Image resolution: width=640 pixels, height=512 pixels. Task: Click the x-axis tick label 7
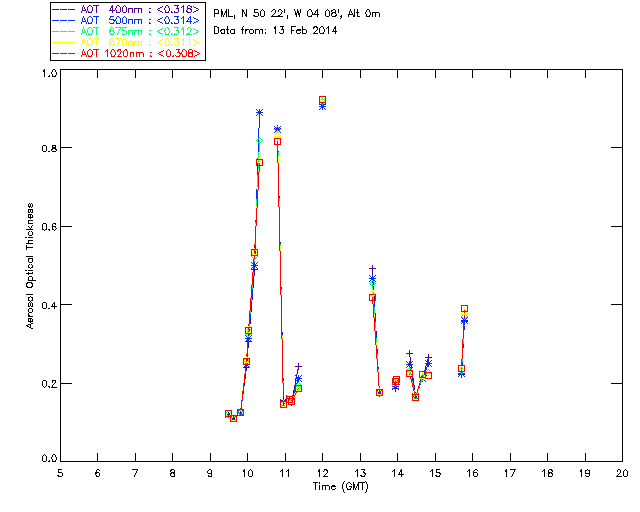[135, 473]
